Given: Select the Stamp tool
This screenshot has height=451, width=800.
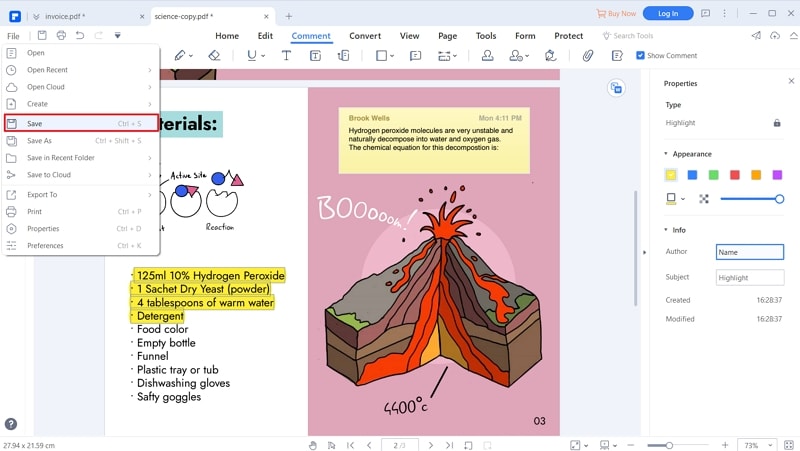Looking at the screenshot, I should pos(487,56).
